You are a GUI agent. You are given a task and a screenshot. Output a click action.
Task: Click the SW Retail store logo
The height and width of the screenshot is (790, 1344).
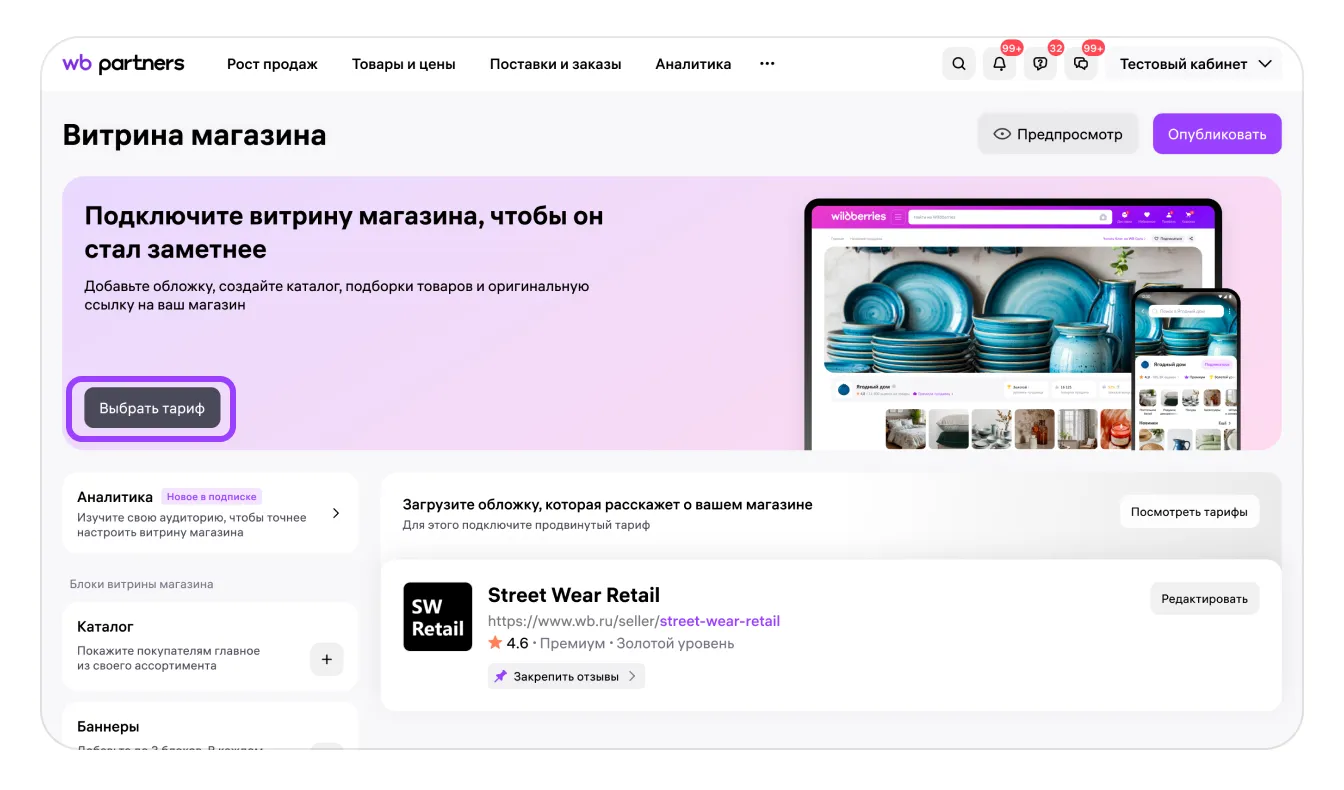(437, 617)
